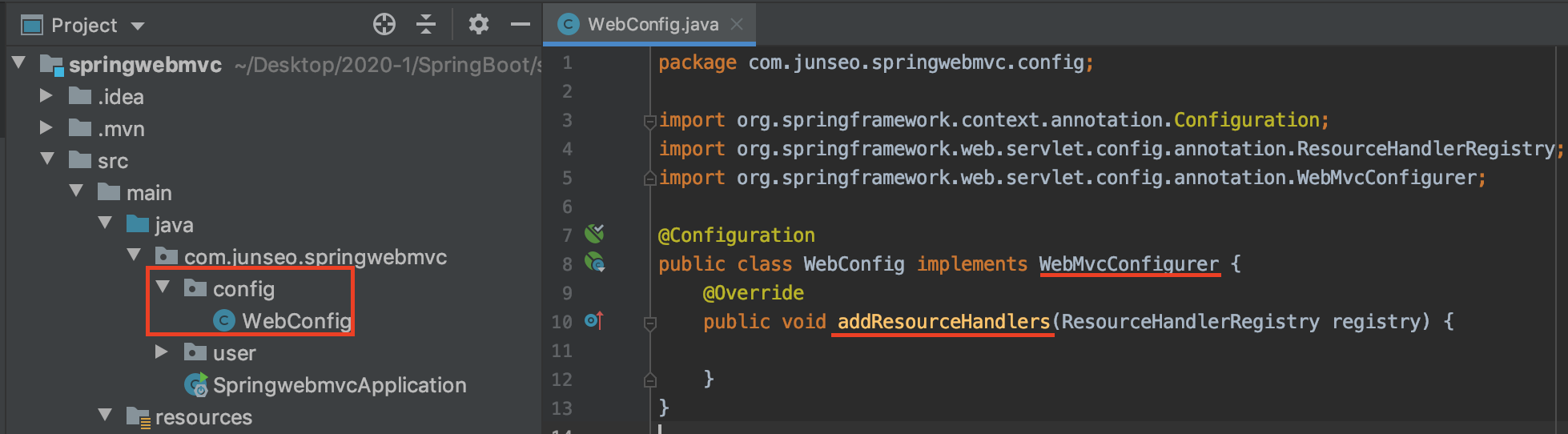Collapse the config package arrow
Viewport: 1568px width, 434px height.
click(163, 287)
